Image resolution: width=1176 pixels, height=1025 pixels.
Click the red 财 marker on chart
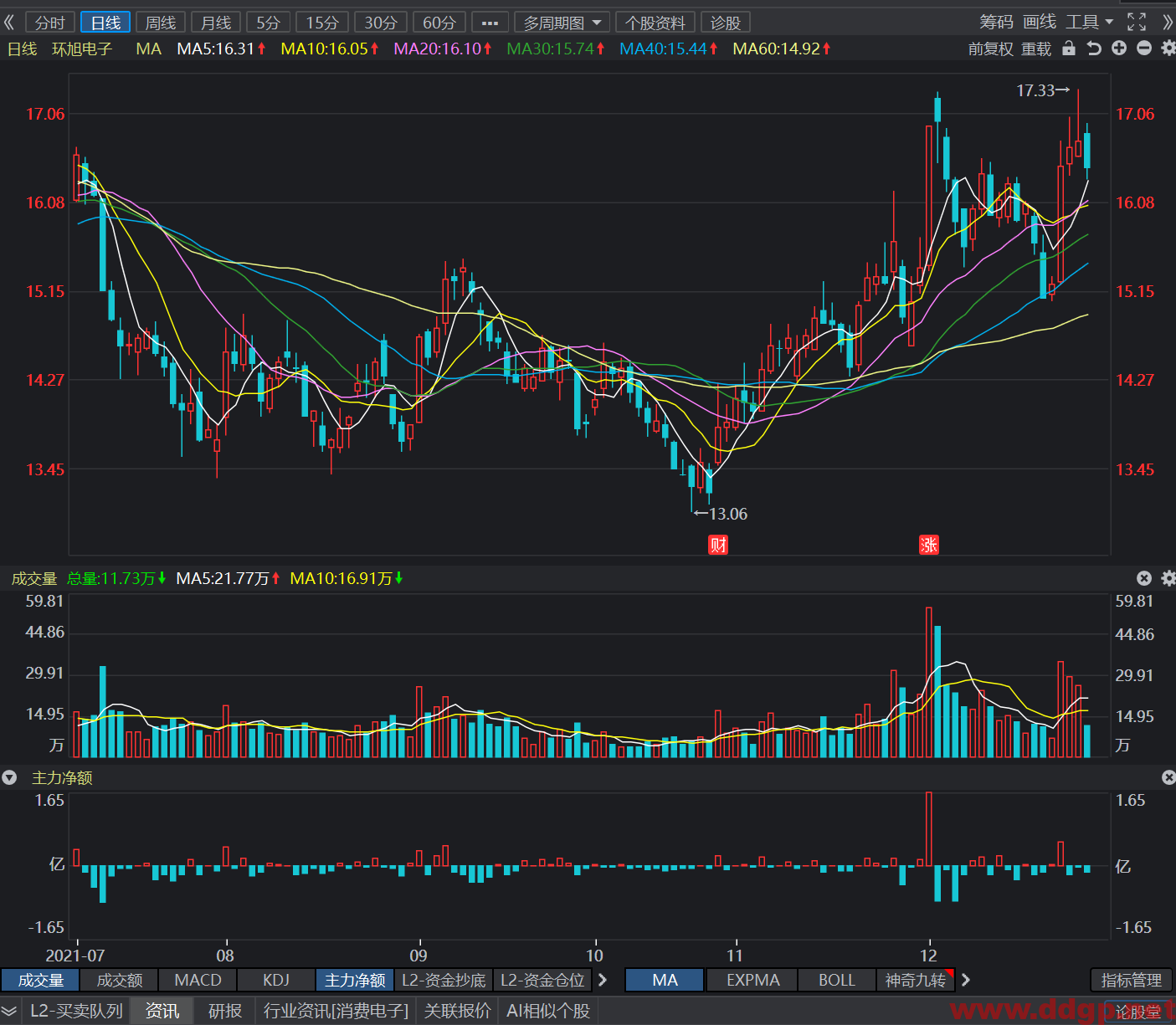(x=718, y=546)
